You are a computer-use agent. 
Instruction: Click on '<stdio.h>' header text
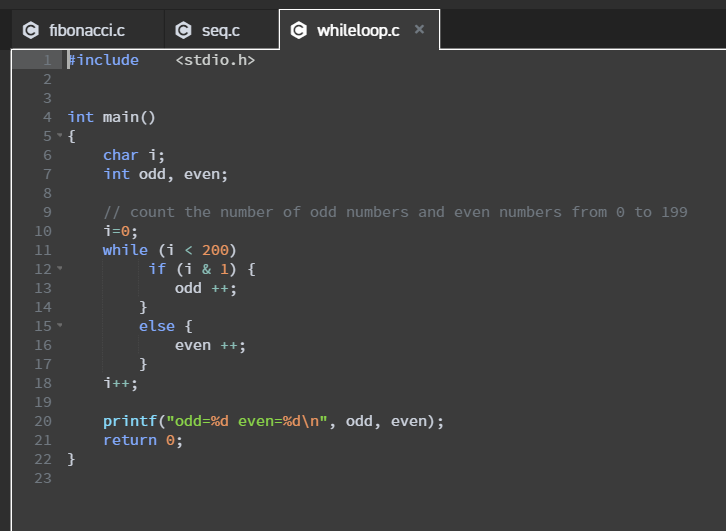click(215, 60)
